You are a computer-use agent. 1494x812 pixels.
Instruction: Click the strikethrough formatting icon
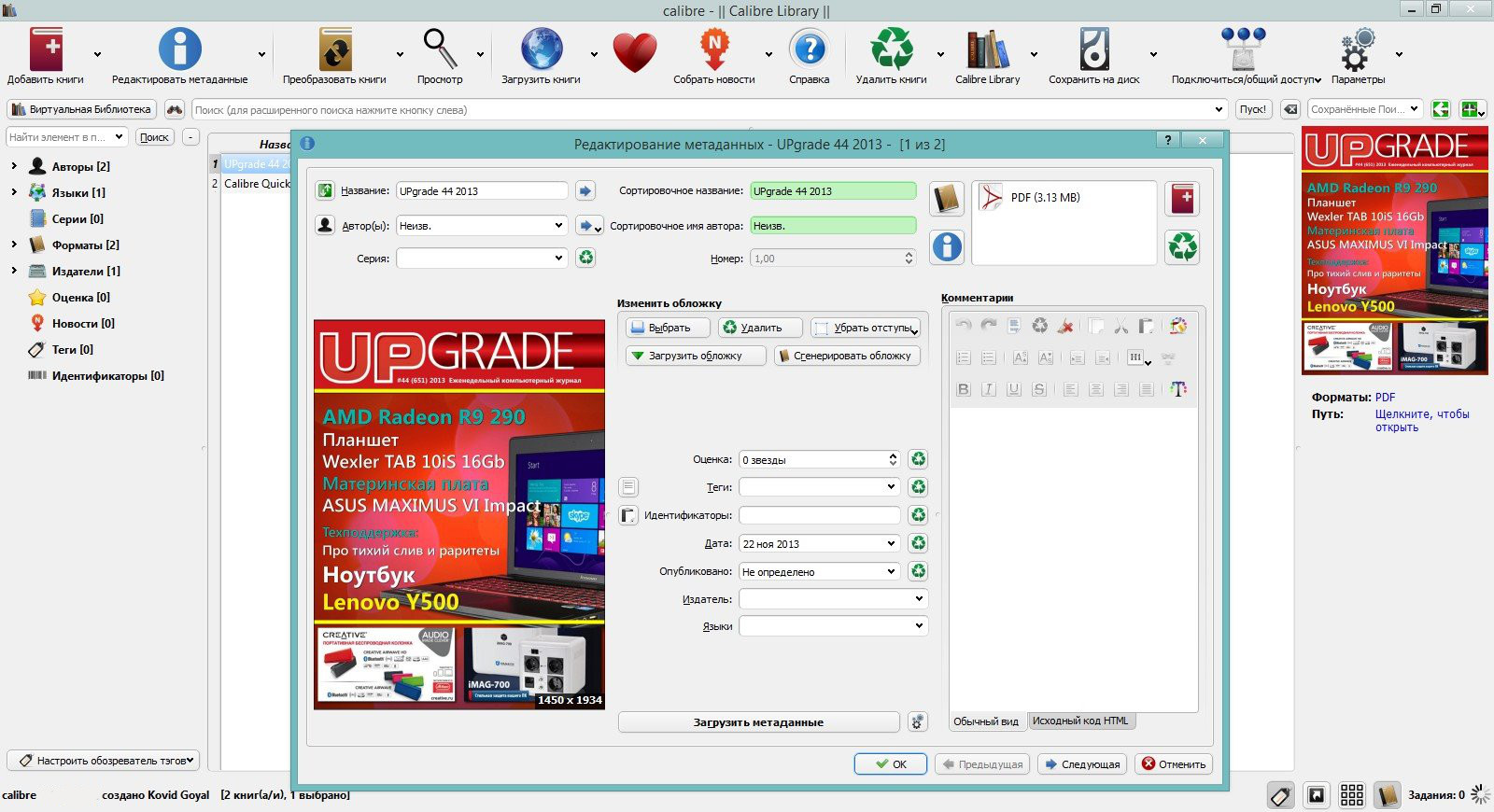(x=1039, y=389)
